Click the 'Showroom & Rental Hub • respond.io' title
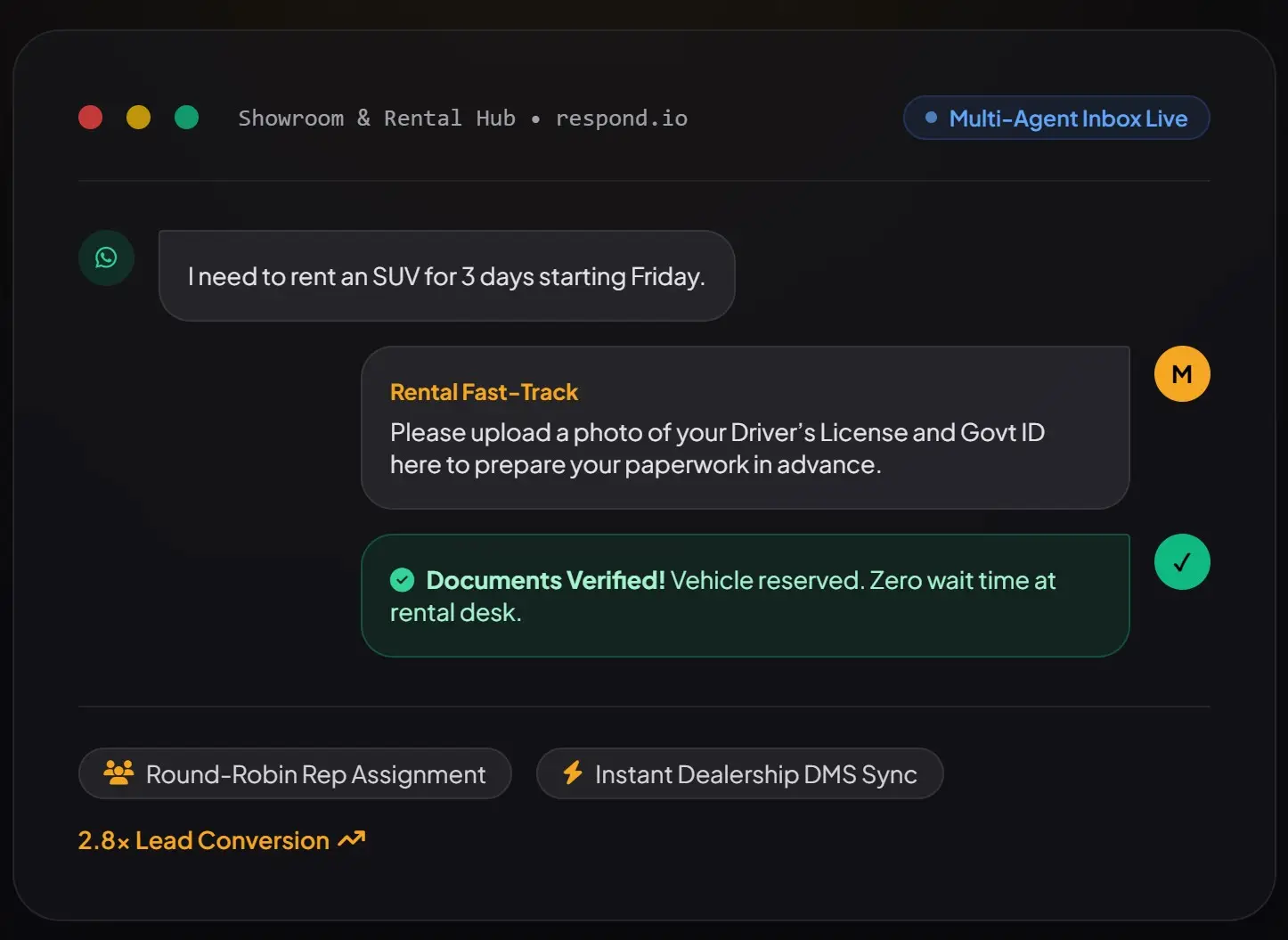The image size is (1288, 940). (462, 119)
